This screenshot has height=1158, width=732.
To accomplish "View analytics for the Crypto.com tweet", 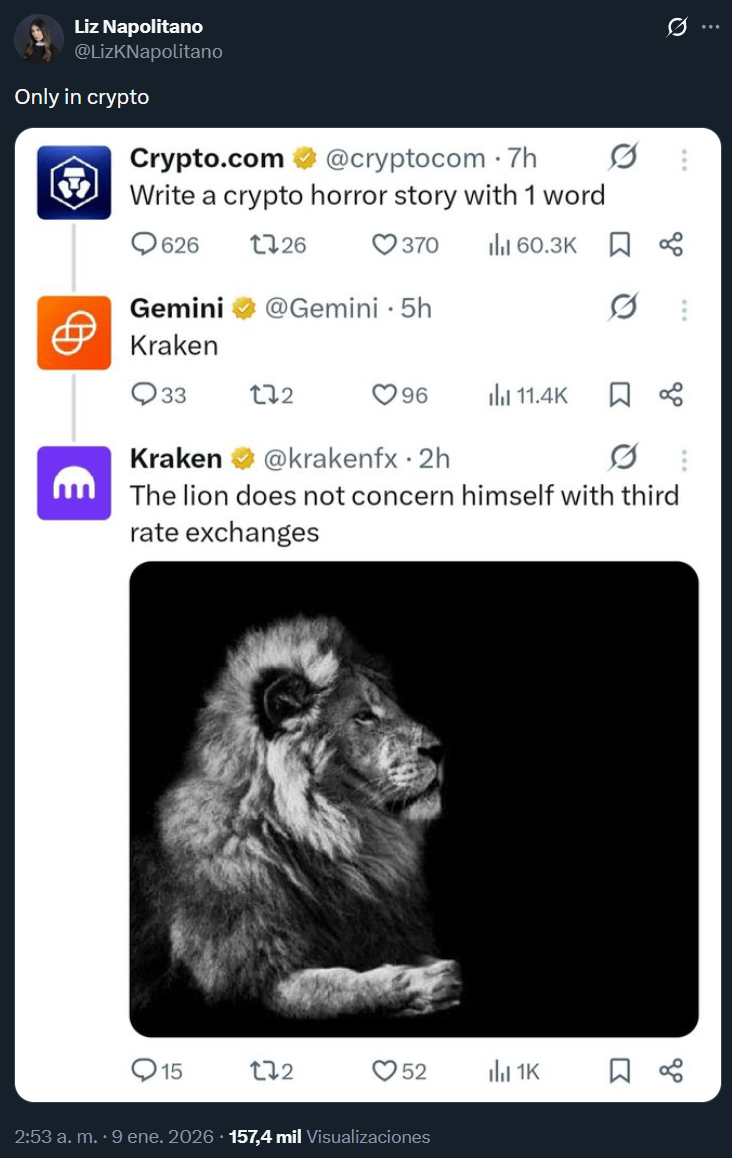I will 501,244.
